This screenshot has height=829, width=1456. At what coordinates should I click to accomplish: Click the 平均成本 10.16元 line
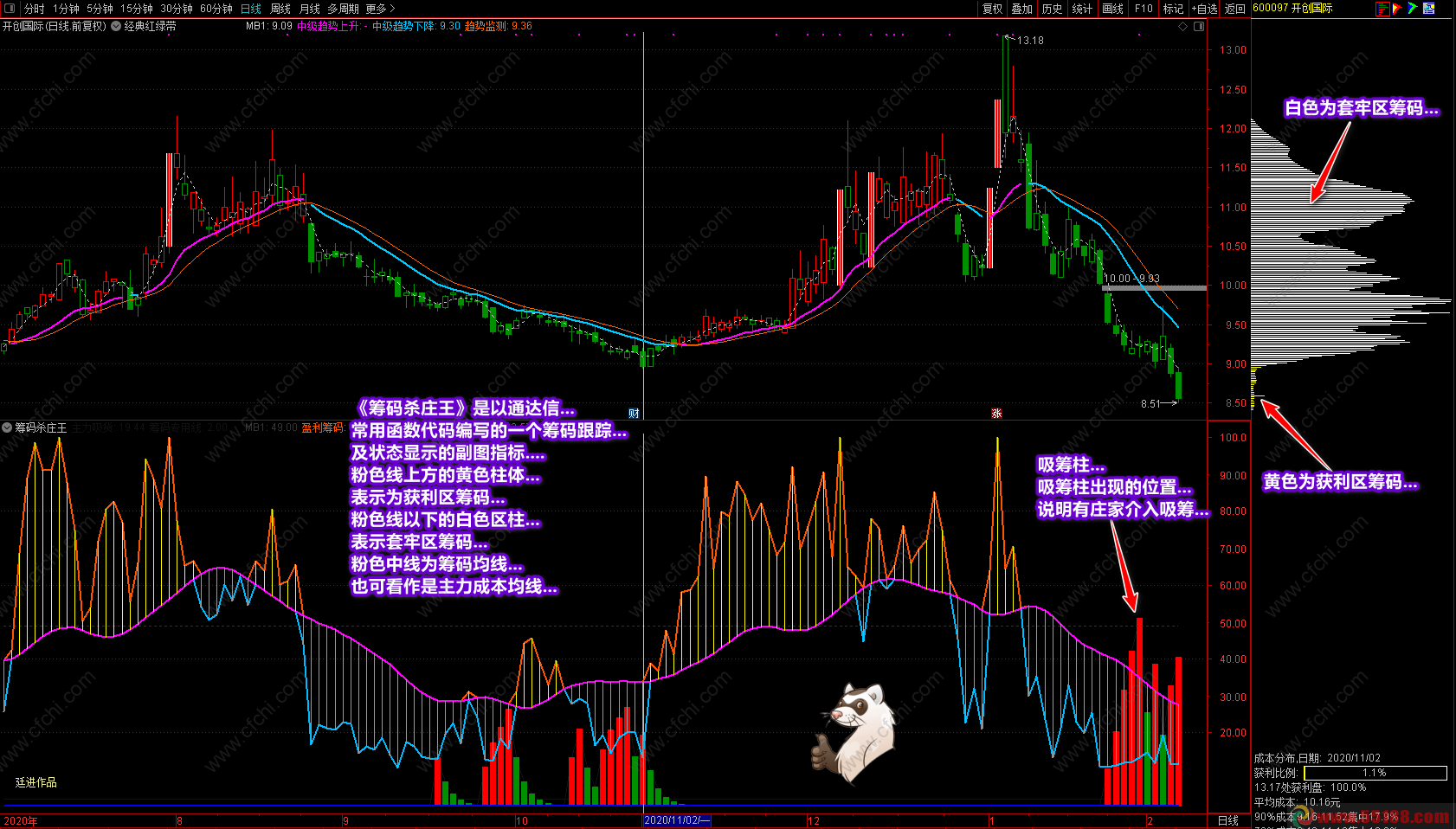[x=1297, y=802]
